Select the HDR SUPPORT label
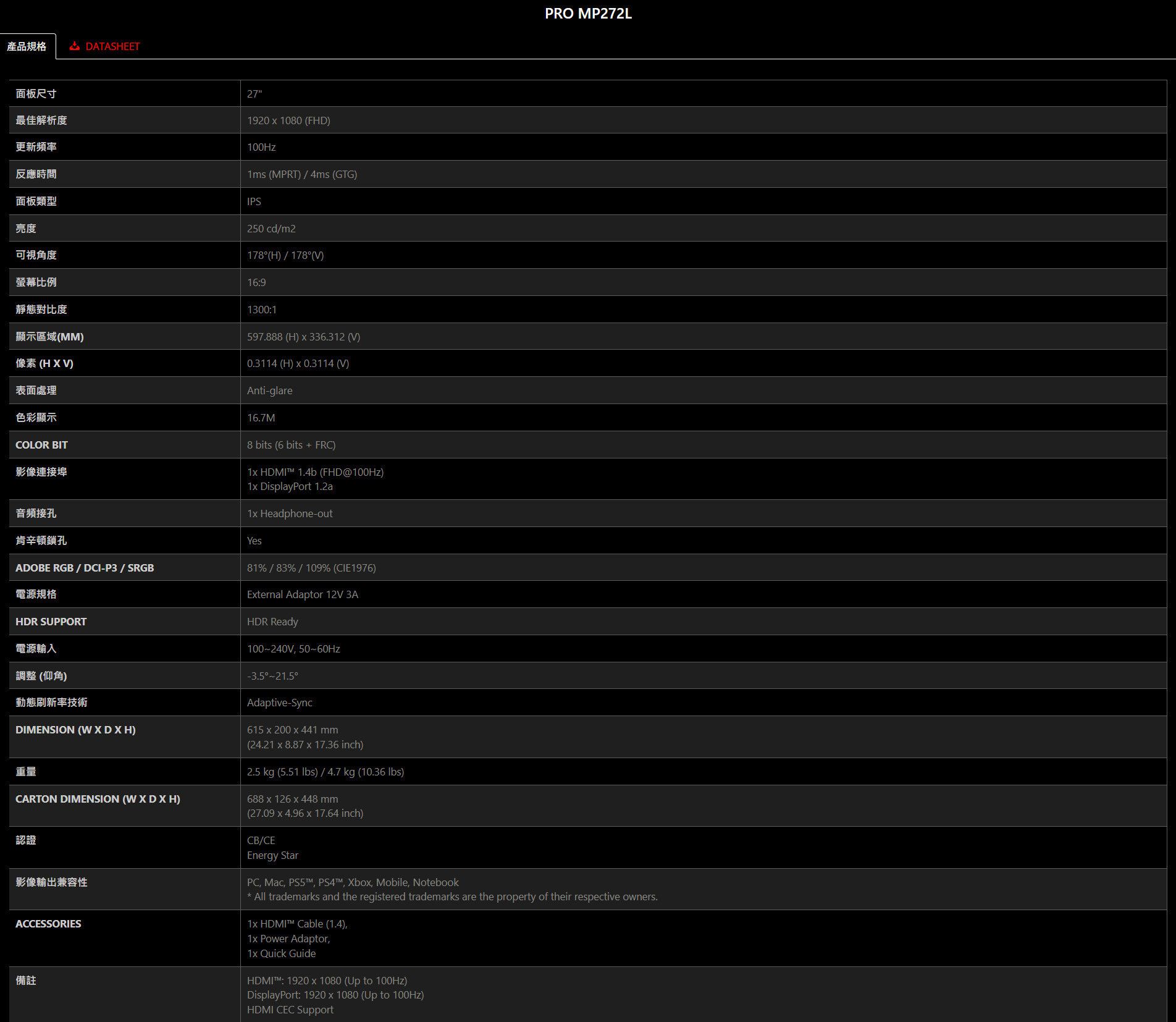 click(x=51, y=622)
